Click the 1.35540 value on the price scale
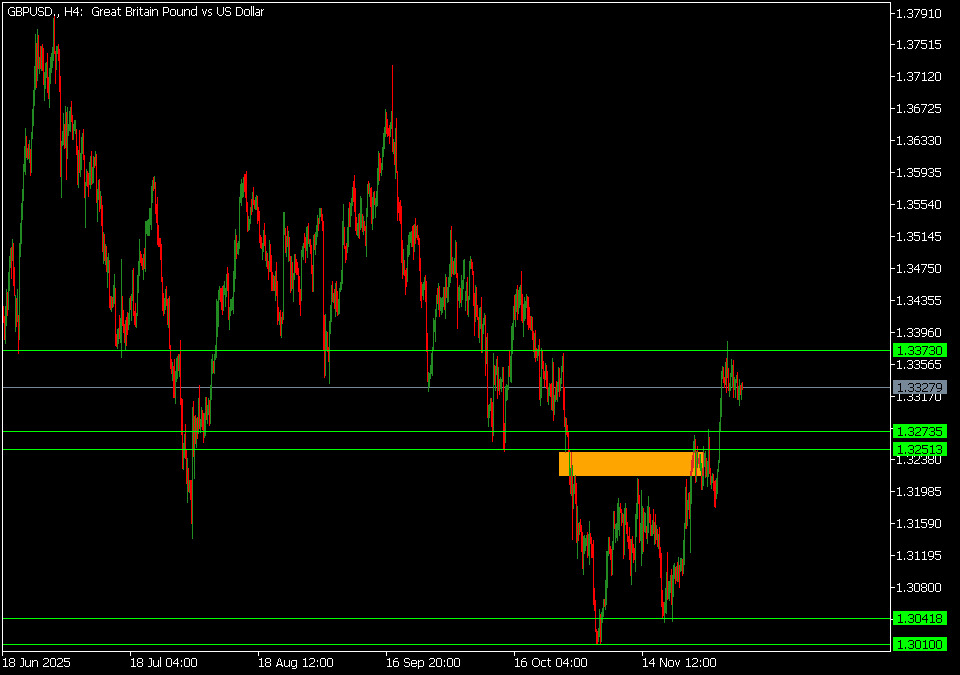The width and height of the screenshot is (960, 675). pos(920,205)
